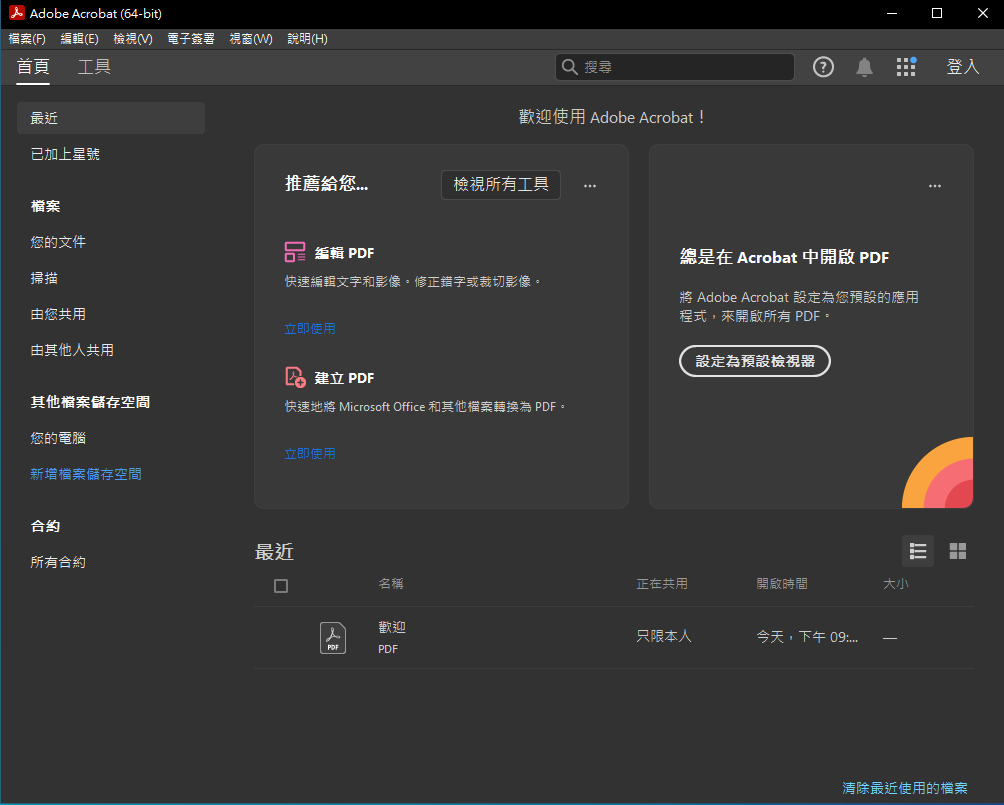The width and height of the screenshot is (1004, 805).
Task: Open the 視窗(W) menu
Action: tap(250, 39)
